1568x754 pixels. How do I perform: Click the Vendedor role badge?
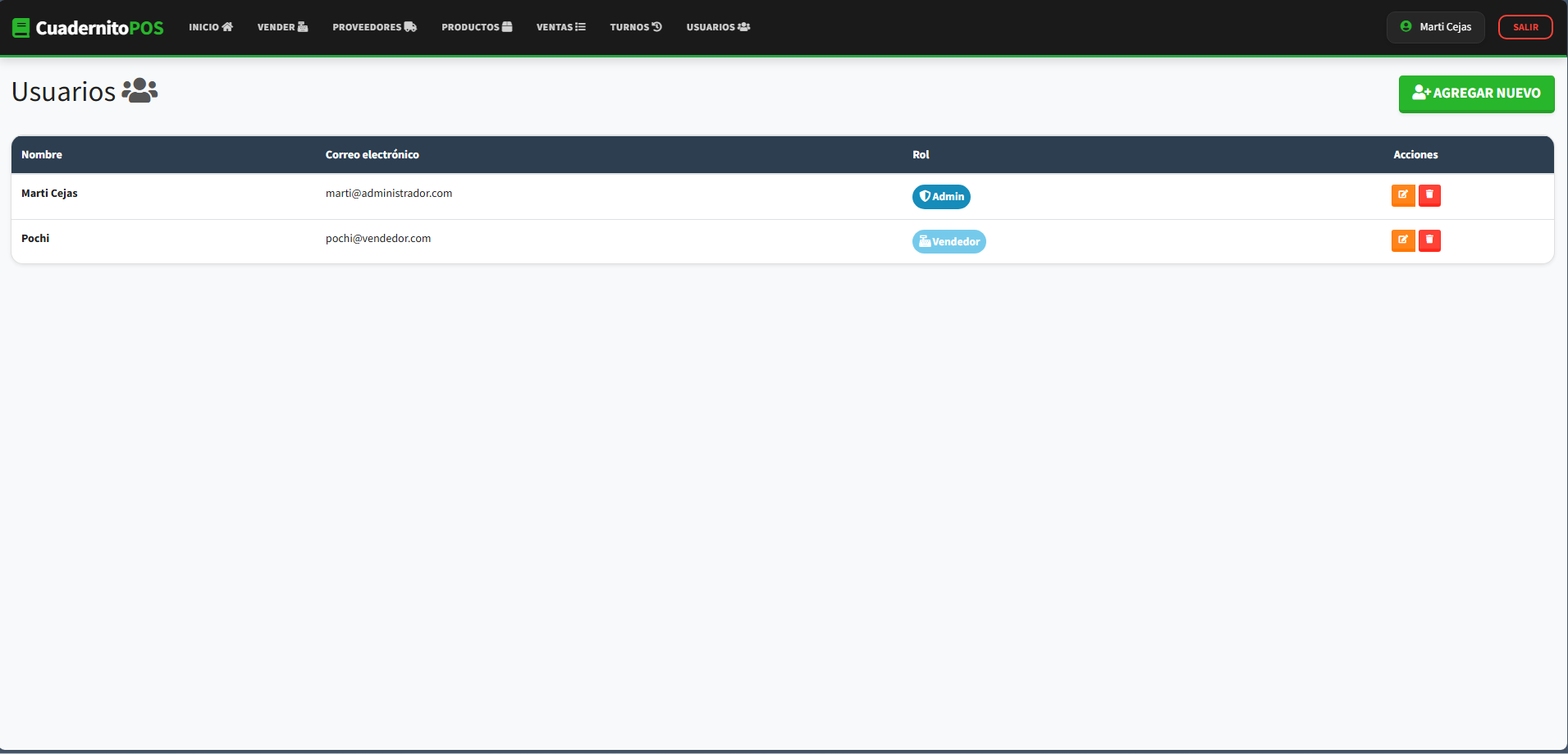tap(949, 242)
